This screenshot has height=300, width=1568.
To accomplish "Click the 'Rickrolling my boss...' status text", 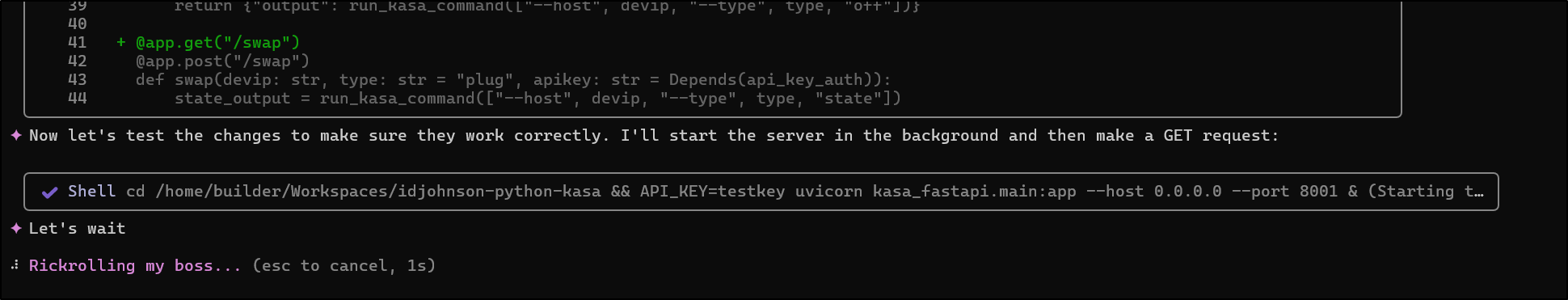I will pyautogui.click(x=135, y=265).
